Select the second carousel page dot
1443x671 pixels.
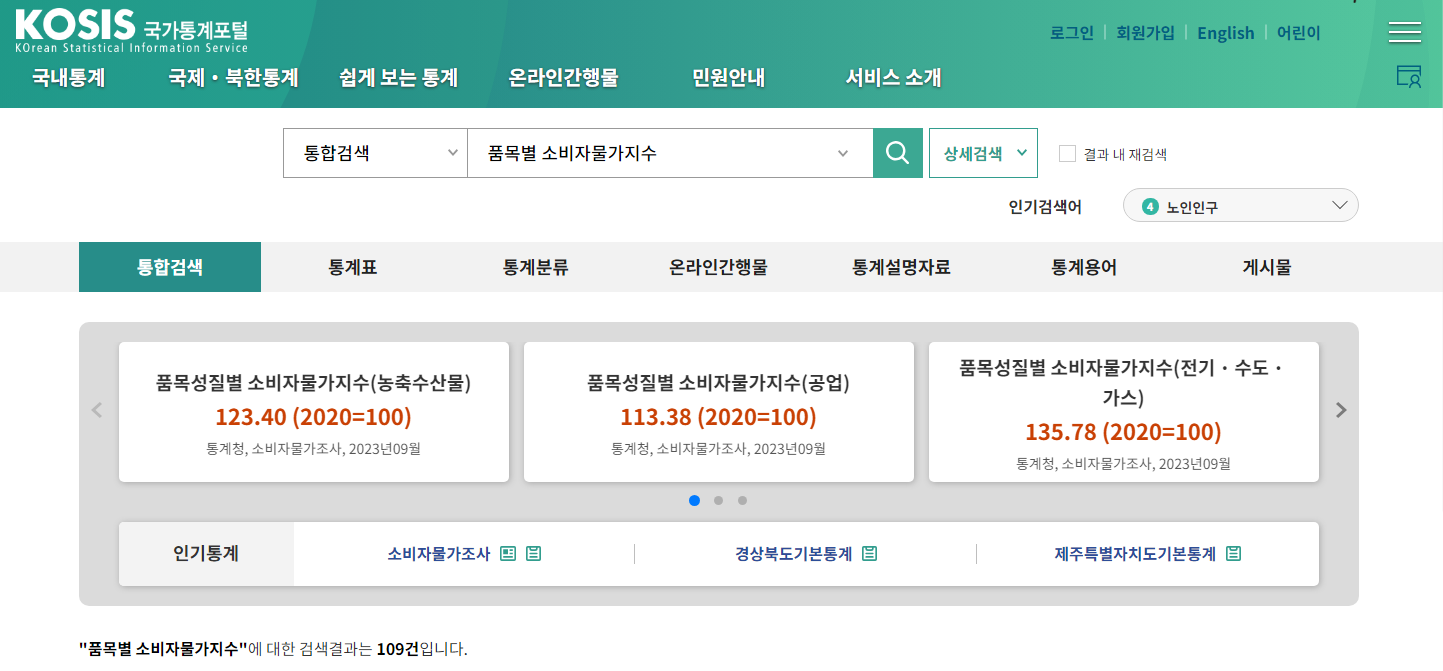(718, 501)
